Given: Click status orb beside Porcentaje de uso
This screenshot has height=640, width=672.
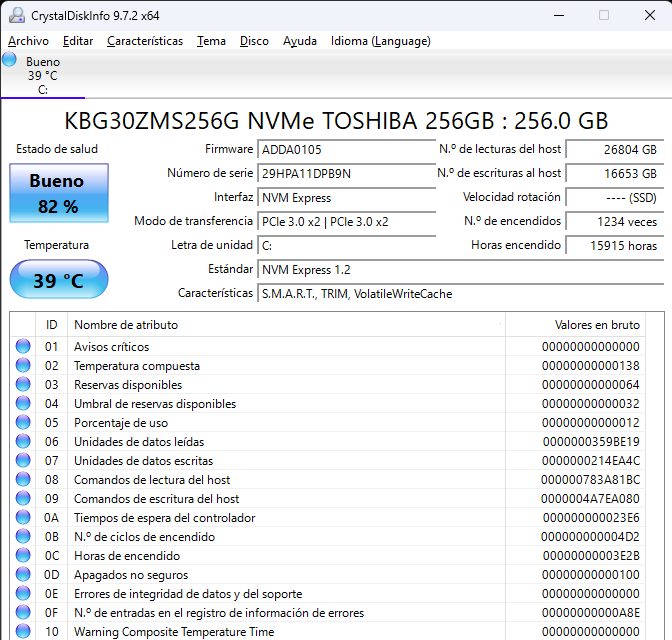Looking at the screenshot, I should 23,423.
